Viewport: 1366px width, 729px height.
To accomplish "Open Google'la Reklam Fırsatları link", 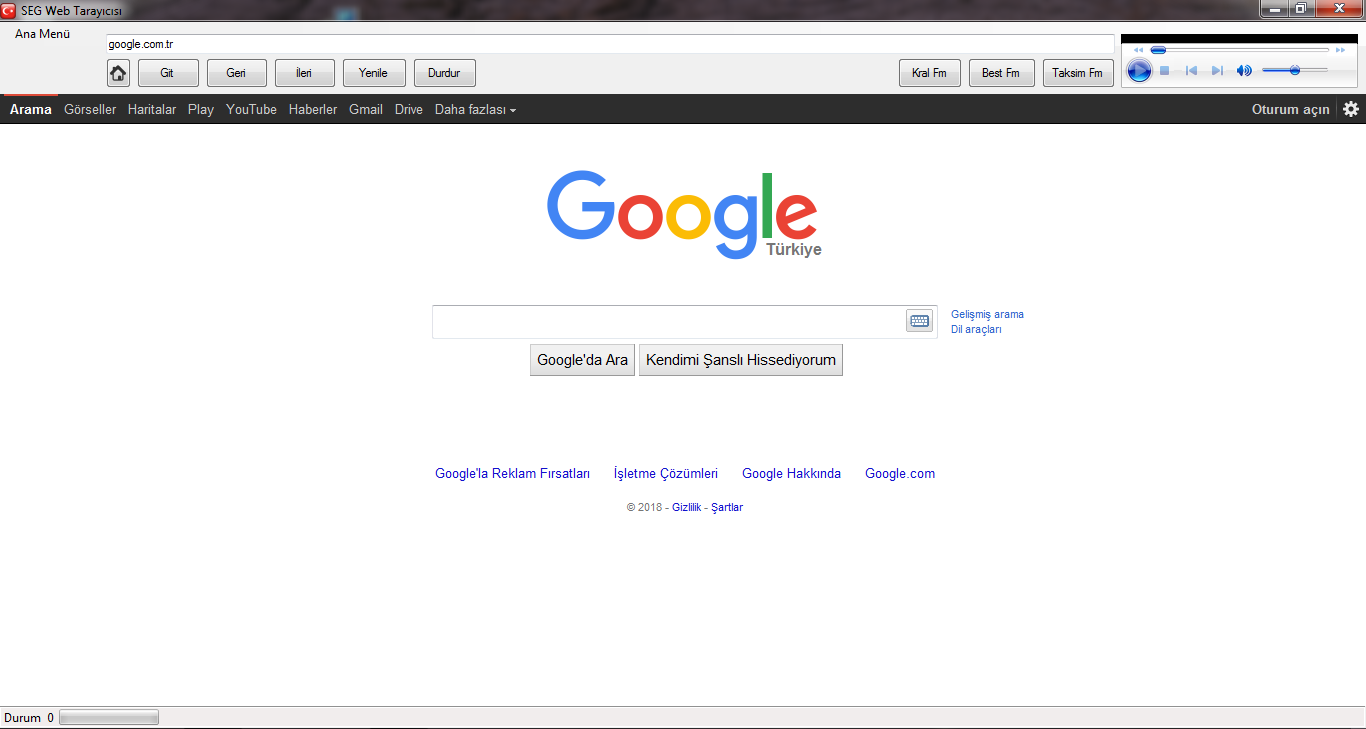I will [512, 474].
